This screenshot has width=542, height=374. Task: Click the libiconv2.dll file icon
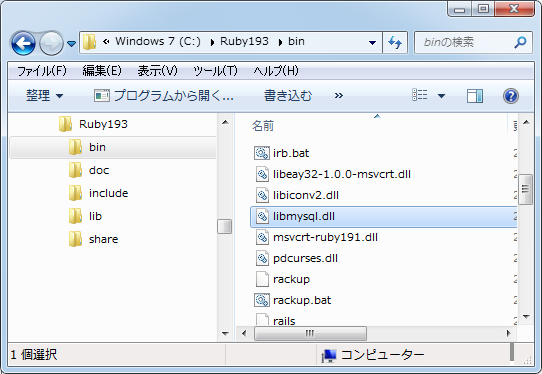[262, 195]
